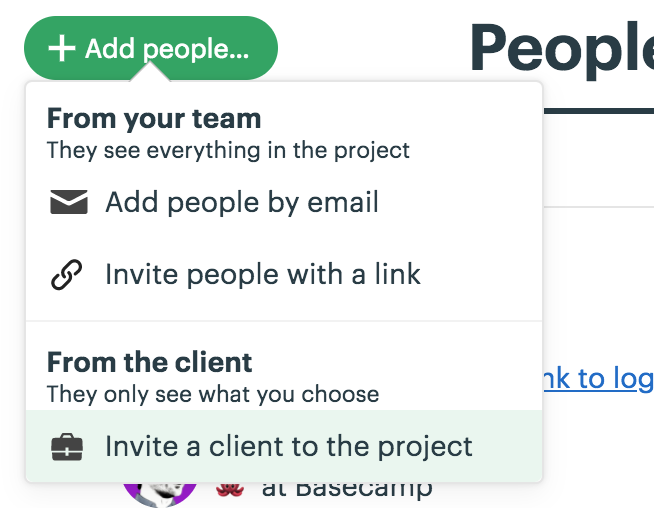Click the chain link icon
Image resolution: width=654 pixels, height=508 pixels.
tap(67, 274)
